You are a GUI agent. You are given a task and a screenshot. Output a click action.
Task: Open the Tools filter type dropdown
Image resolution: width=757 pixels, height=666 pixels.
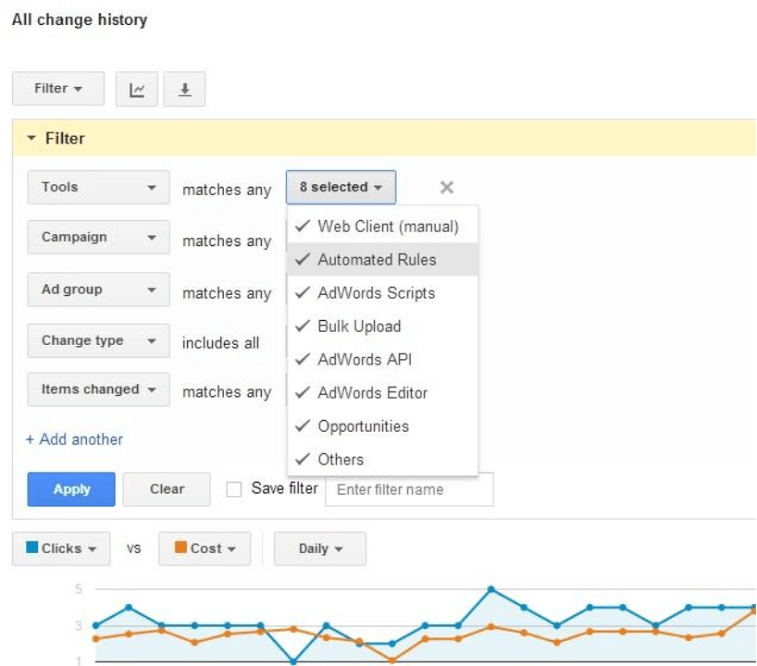point(98,187)
